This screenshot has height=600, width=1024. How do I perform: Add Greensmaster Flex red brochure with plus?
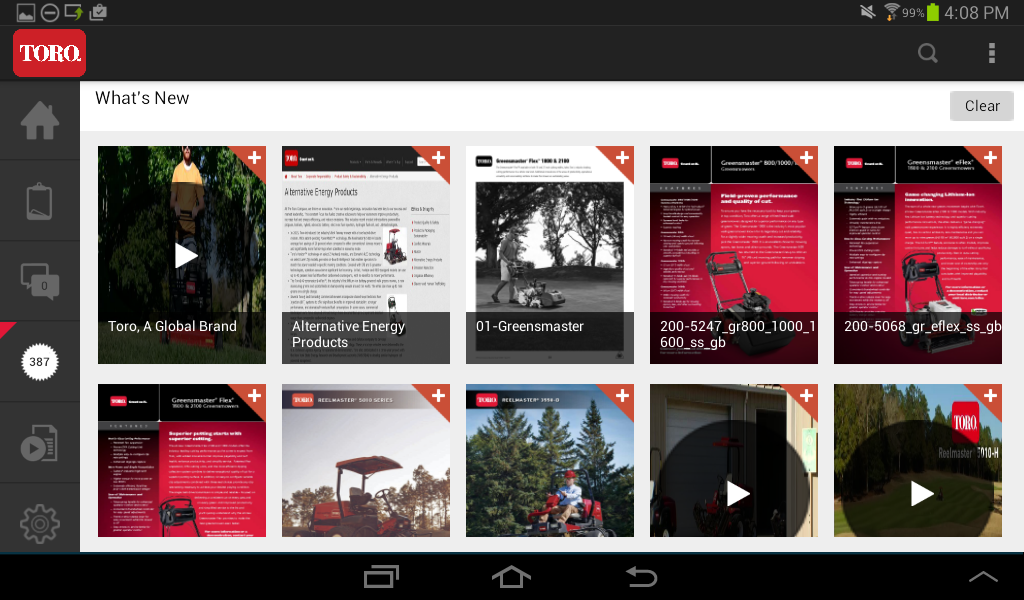(x=254, y=396)
